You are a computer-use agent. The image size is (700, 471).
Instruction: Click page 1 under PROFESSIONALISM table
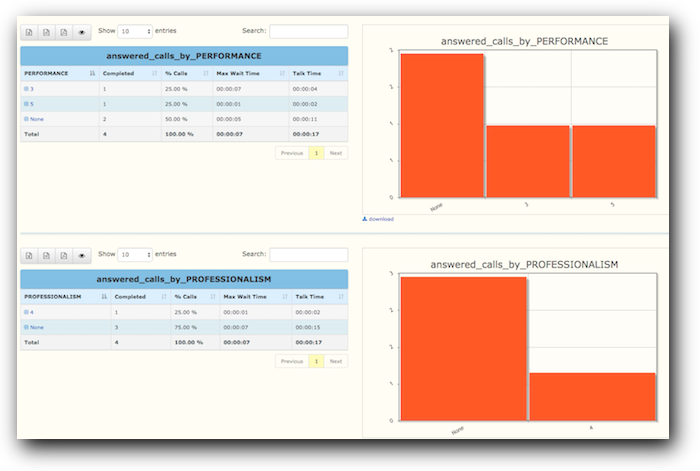pyautogui.click(x=317, y=361)
